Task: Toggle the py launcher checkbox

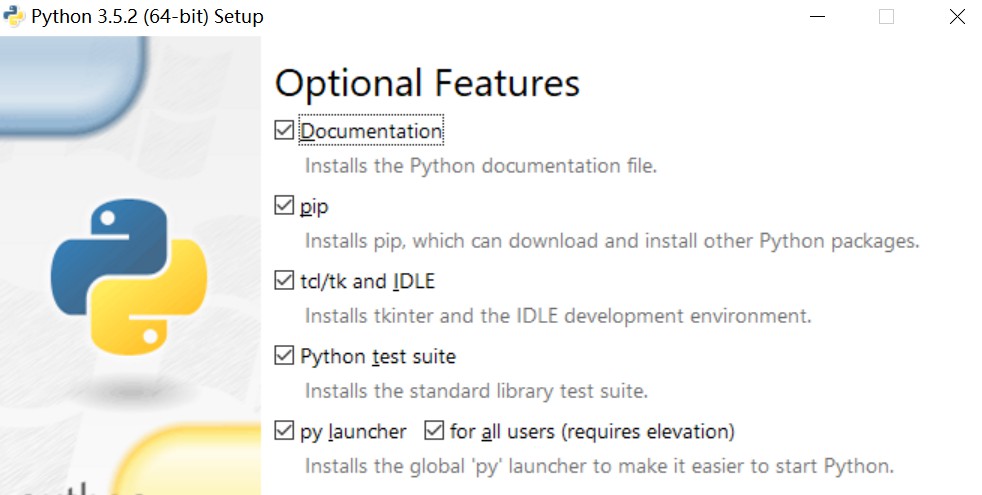Action: tap(284, 431)
